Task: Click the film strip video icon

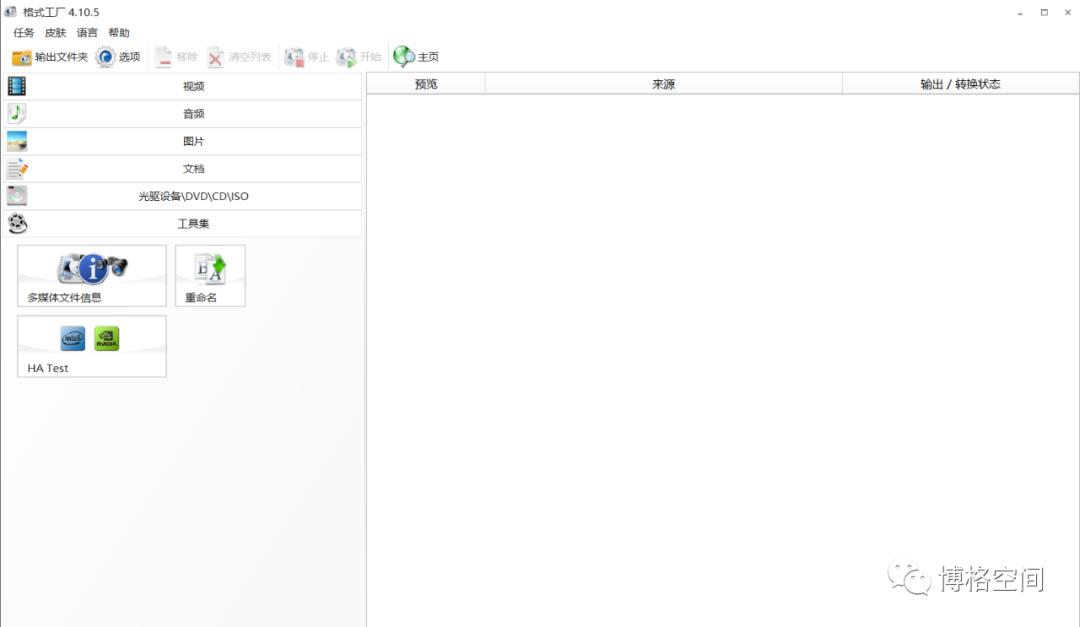Action: tap(17, 86)
